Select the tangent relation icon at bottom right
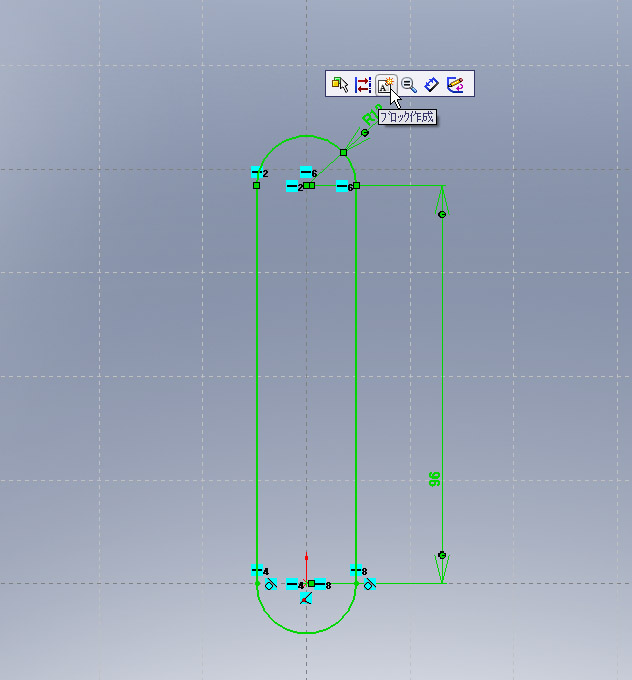This screenshot has width=632, height=680. (x=369, y=585)
